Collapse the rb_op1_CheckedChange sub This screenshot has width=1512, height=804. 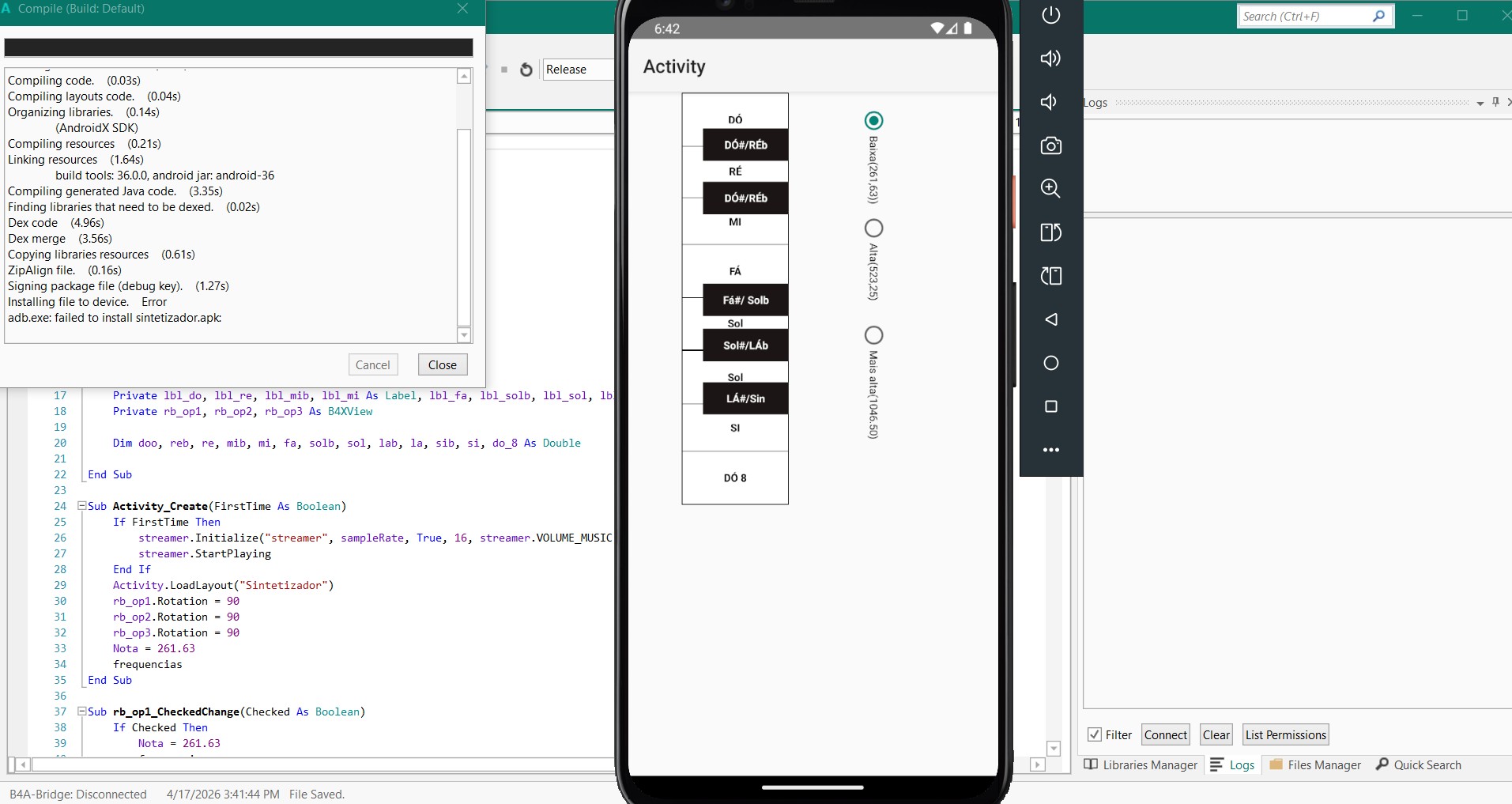click(x=81, y=712)
